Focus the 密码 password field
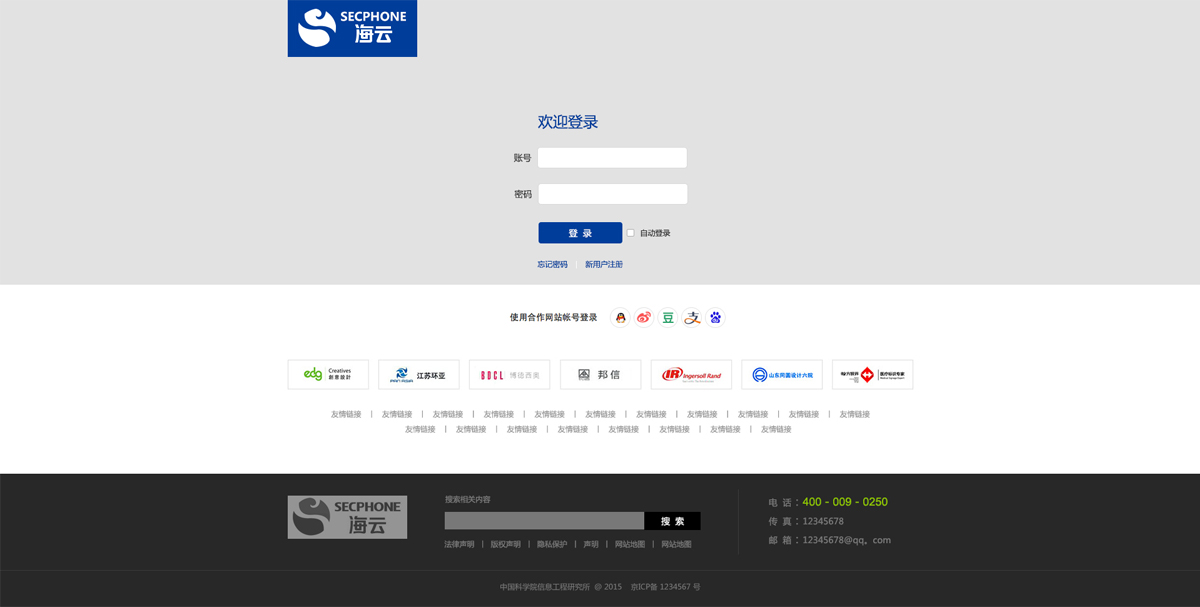Image resolution: width=1200 pixels, height=607 pixels. tap(612, 194)
